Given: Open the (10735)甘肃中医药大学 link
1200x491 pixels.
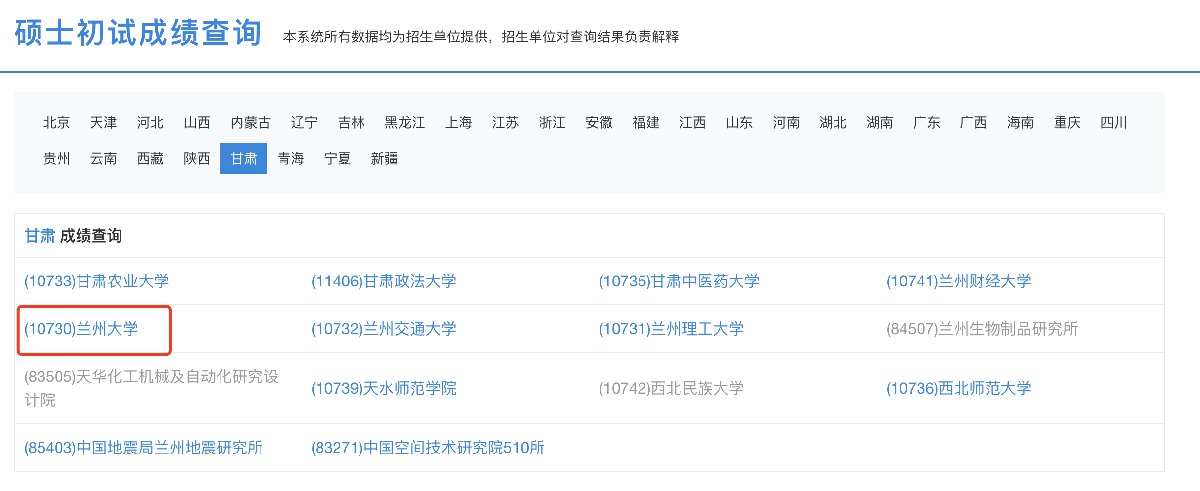Looking at the screenshot, I should [x=679, y=281].
